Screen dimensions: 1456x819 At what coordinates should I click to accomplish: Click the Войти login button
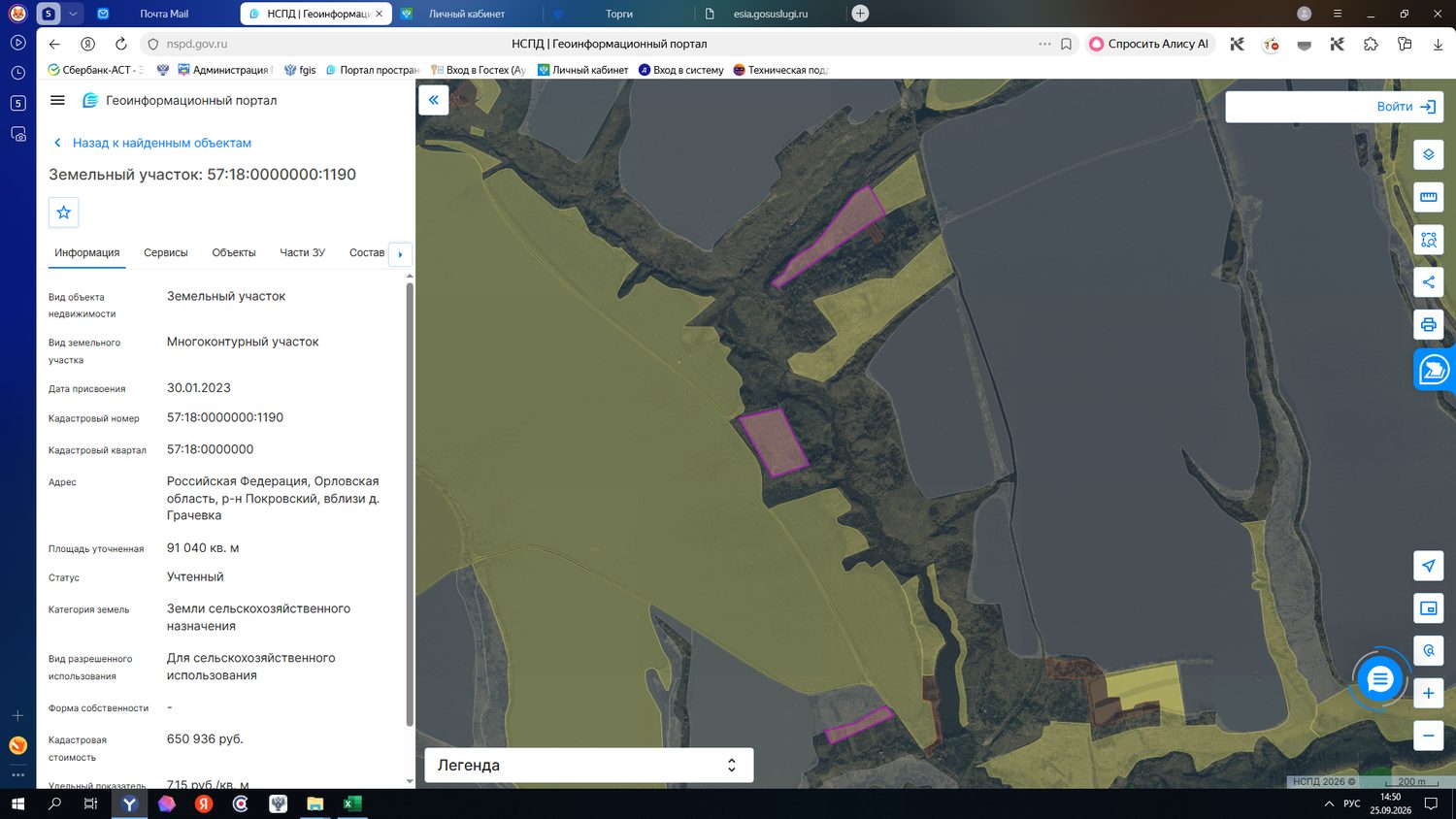pos(1335,107)
